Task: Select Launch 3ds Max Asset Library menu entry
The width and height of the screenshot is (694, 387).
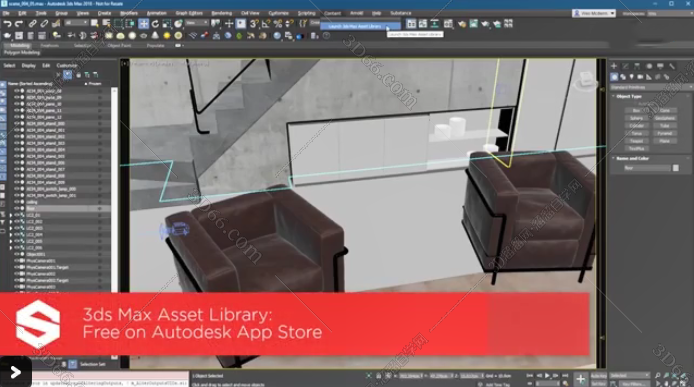Action: (360, 27)
